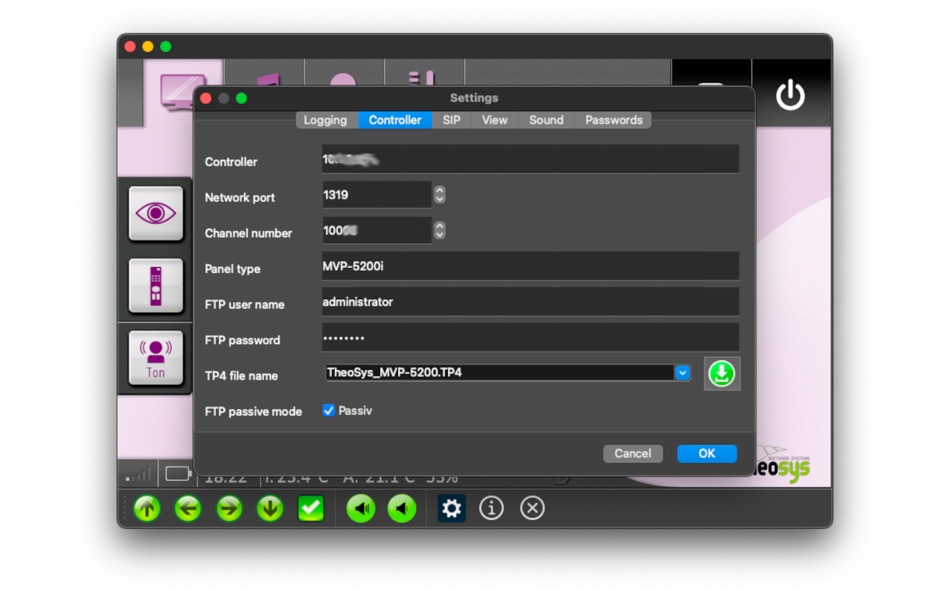
Task: Select the Ton sound panel in the sidebar
Action: click(x=155, y=358)
